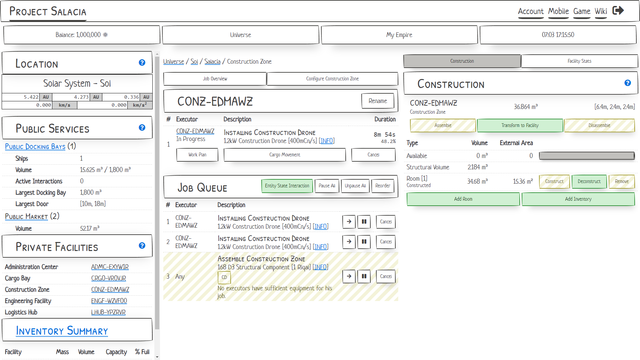This screenshot has height=360, width=640.
Task: Open the Configure Construction Zone tab
Action: (x=332, y=79)
